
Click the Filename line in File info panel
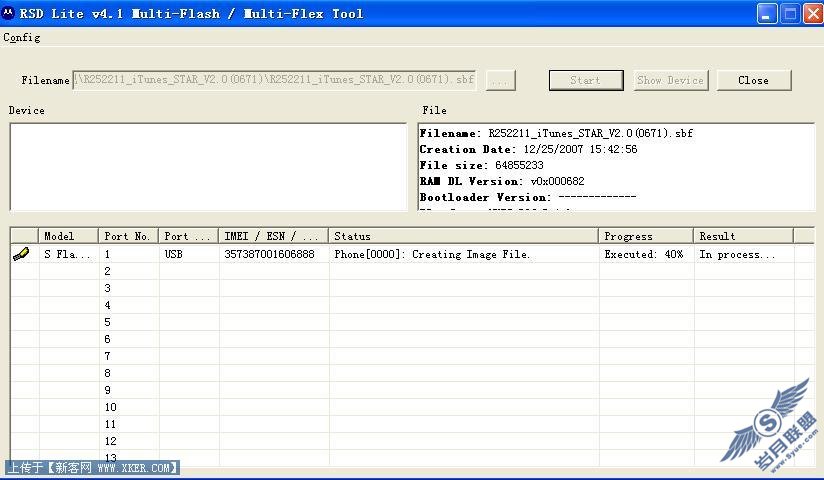[556, 134]
